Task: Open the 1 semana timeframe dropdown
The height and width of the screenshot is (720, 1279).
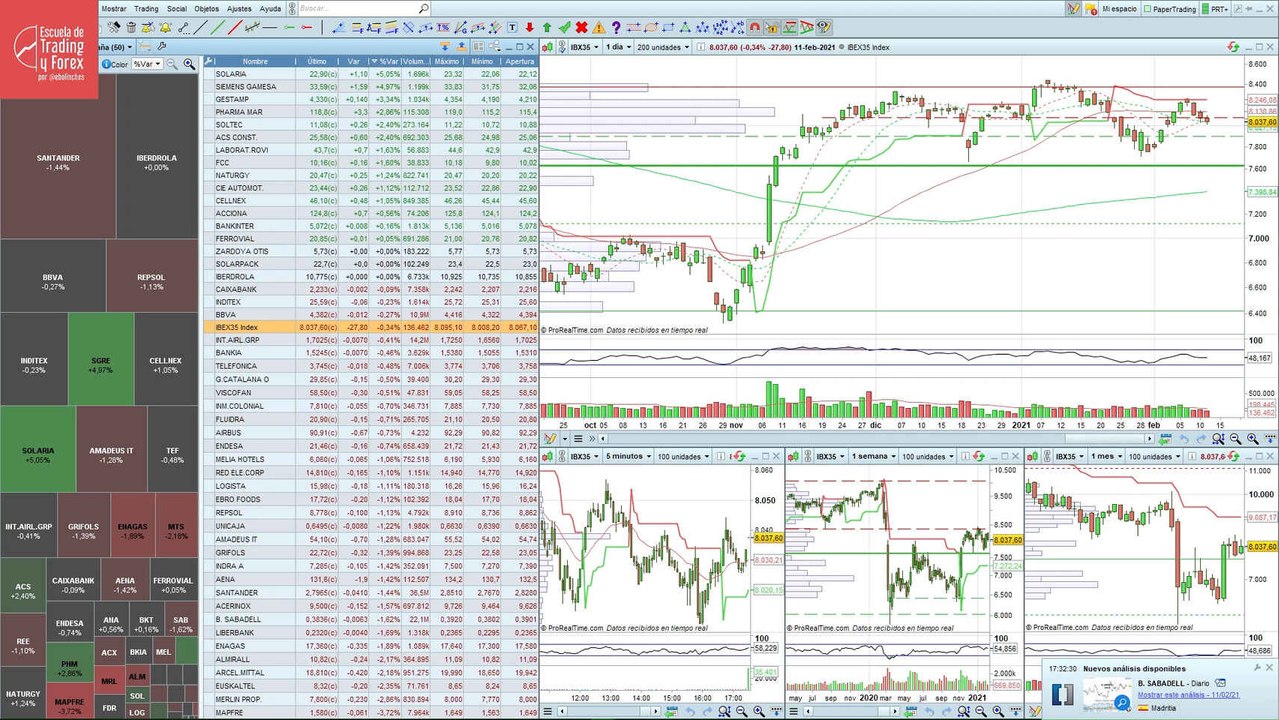Action: click(x=872, y=456)
